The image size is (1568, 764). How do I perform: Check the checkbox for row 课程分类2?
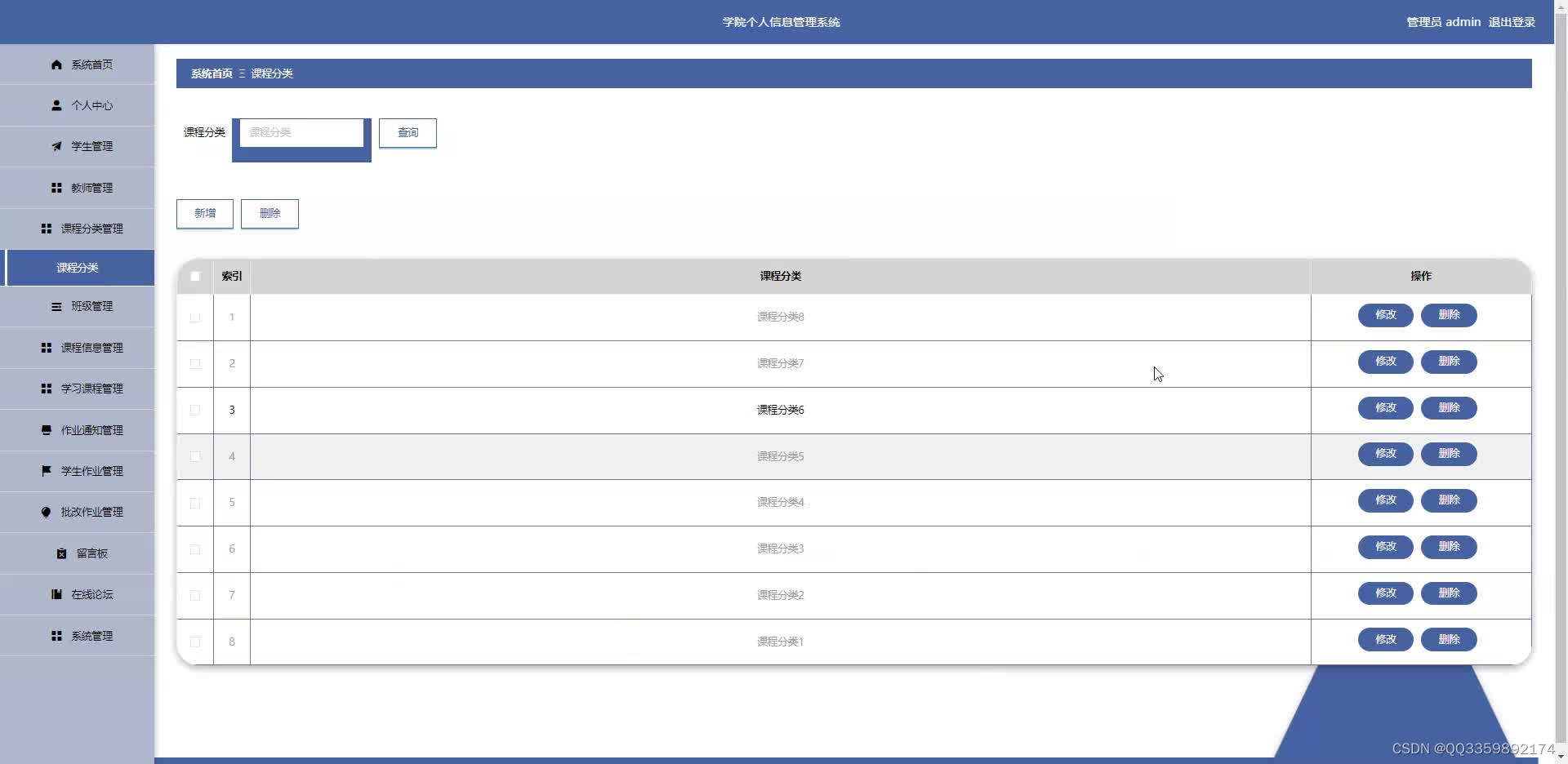click(x=195, y=596)
